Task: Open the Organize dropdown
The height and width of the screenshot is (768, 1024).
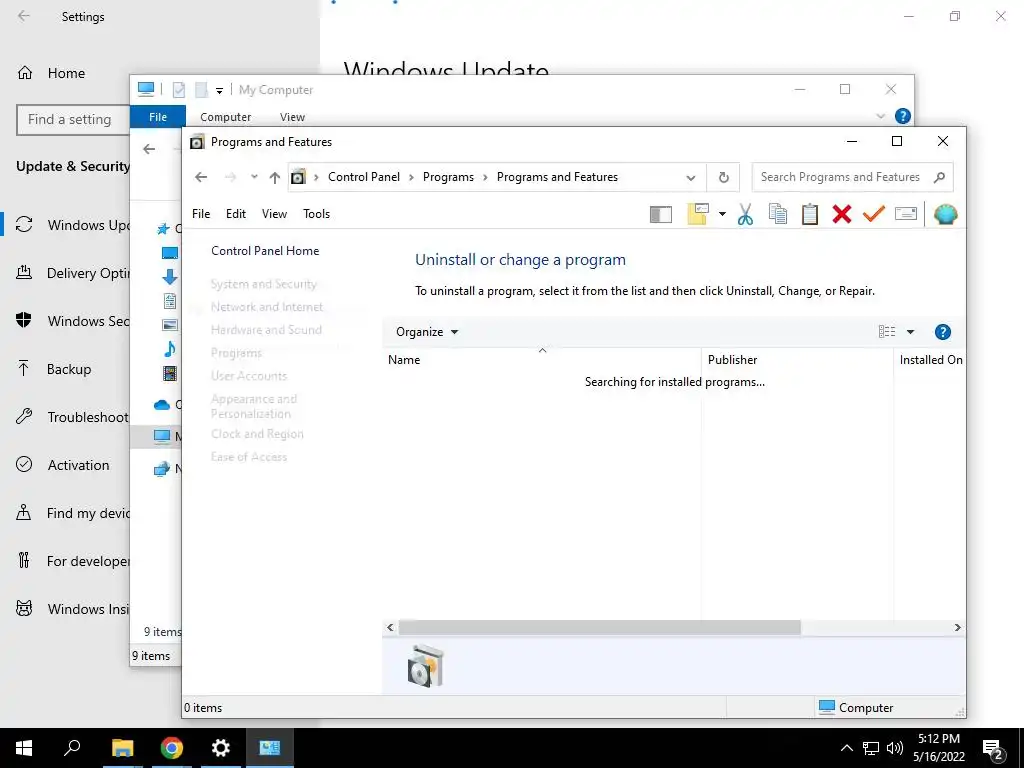Action: (426, 332)
